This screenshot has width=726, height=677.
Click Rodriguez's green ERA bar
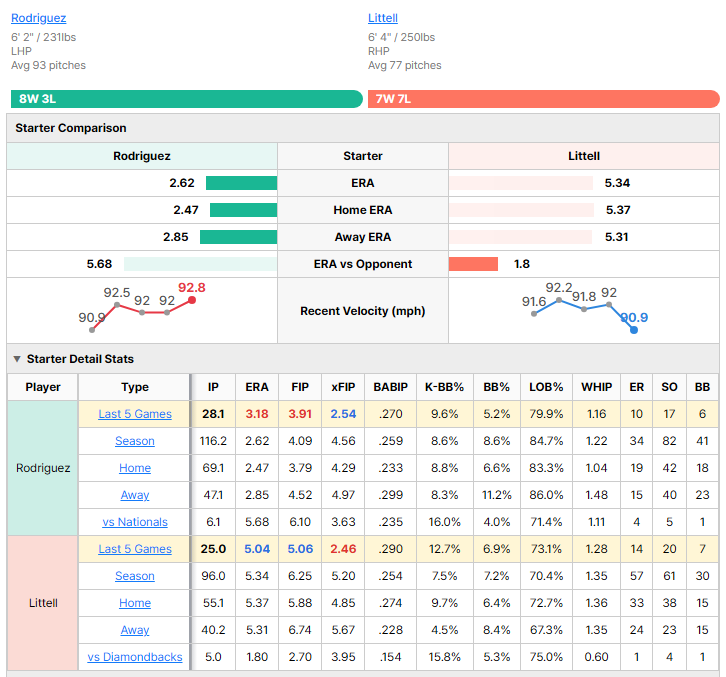(x=241, y=183)
